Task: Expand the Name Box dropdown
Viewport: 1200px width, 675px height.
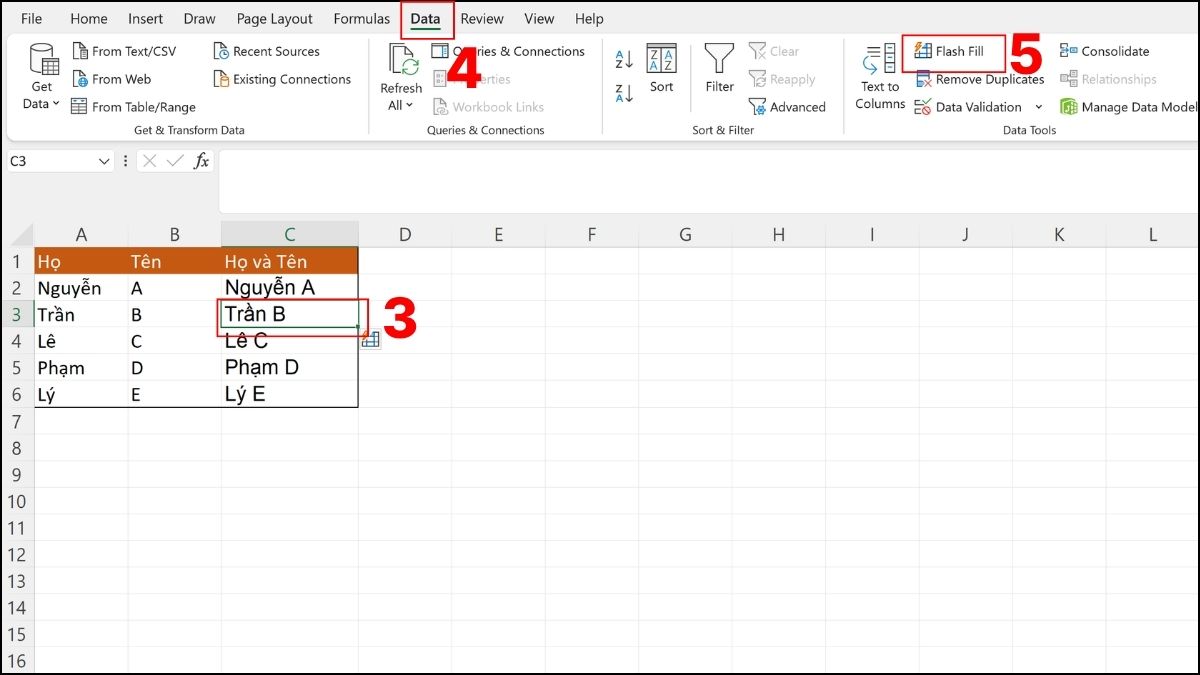Action: [105, 161]
